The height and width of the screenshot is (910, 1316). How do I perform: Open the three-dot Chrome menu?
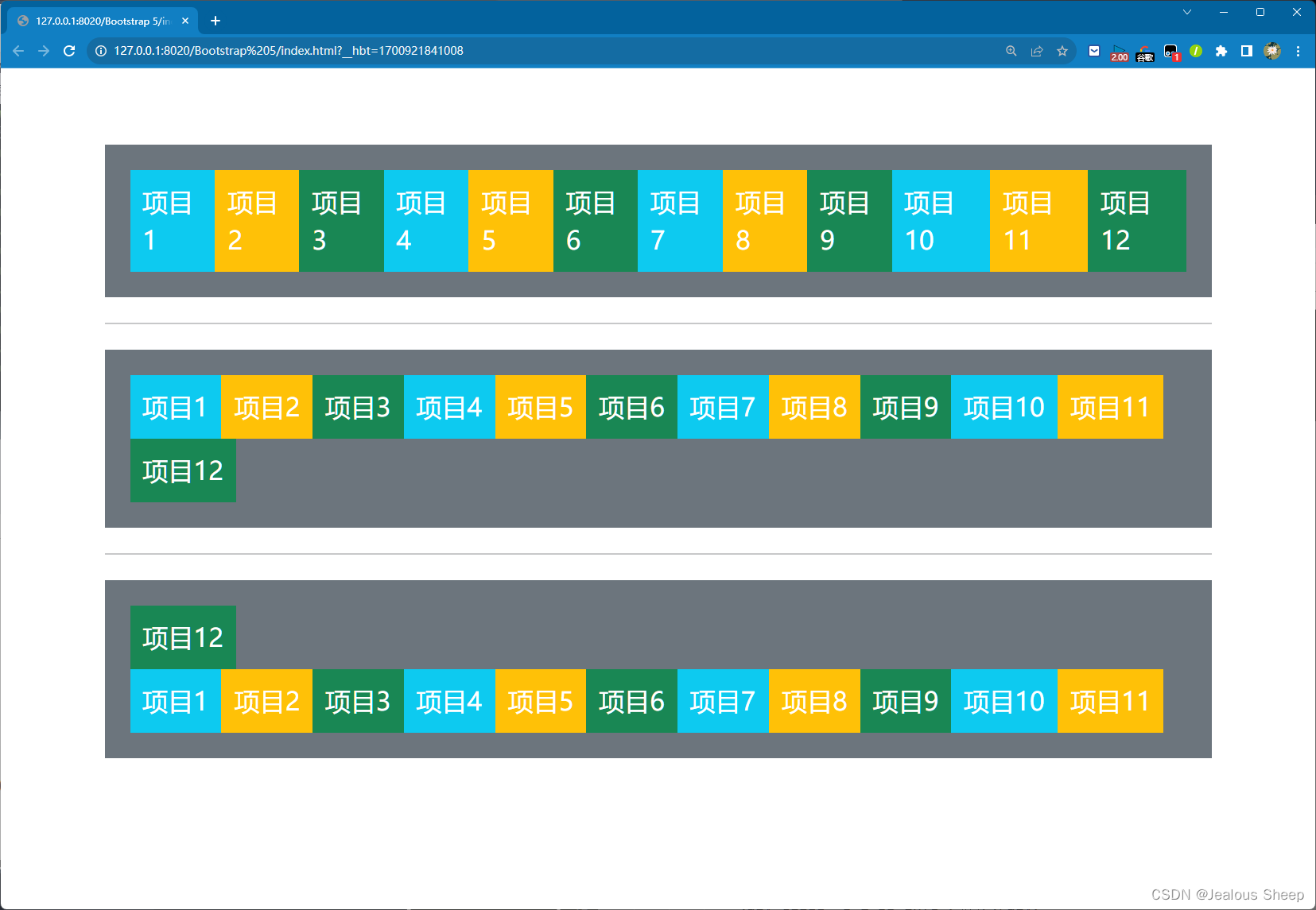point(1299,51)
